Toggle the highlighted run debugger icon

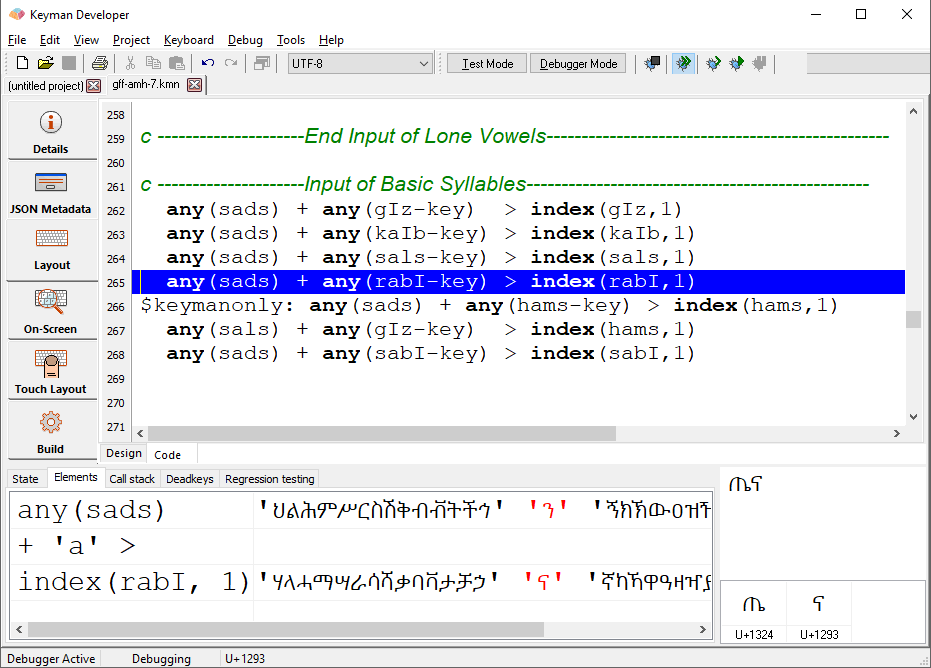pyautogui.click(x=683, y=63)
